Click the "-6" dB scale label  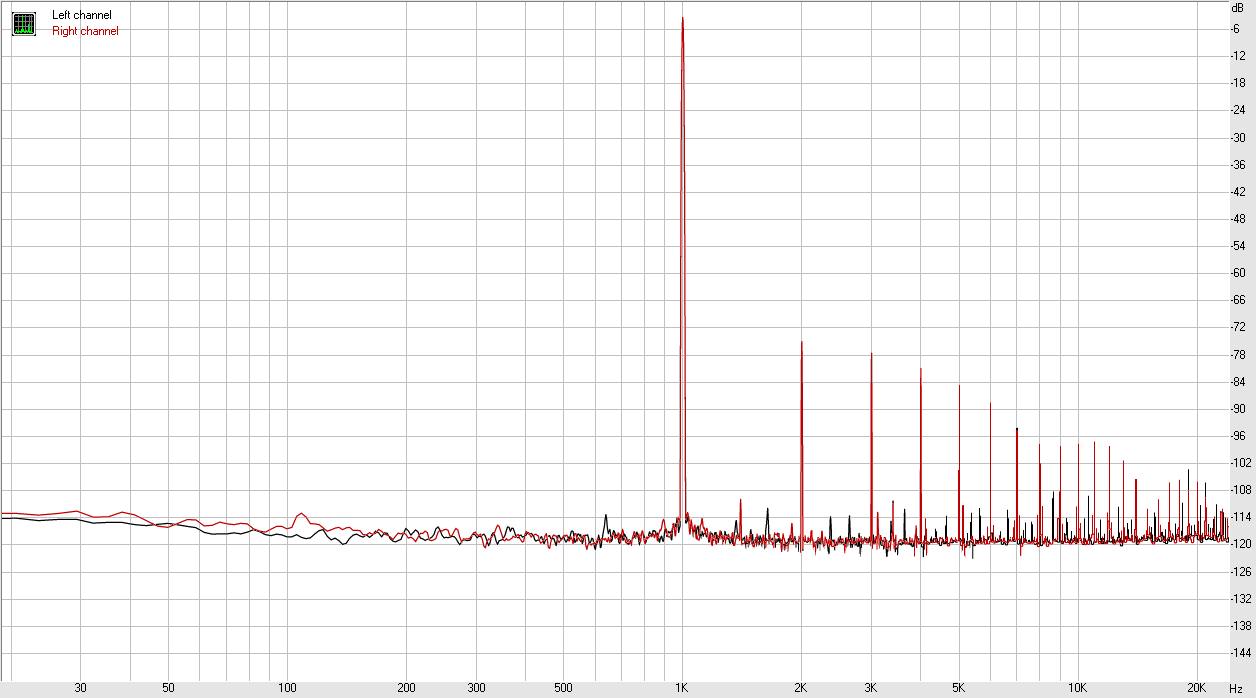click(1236, 29)
